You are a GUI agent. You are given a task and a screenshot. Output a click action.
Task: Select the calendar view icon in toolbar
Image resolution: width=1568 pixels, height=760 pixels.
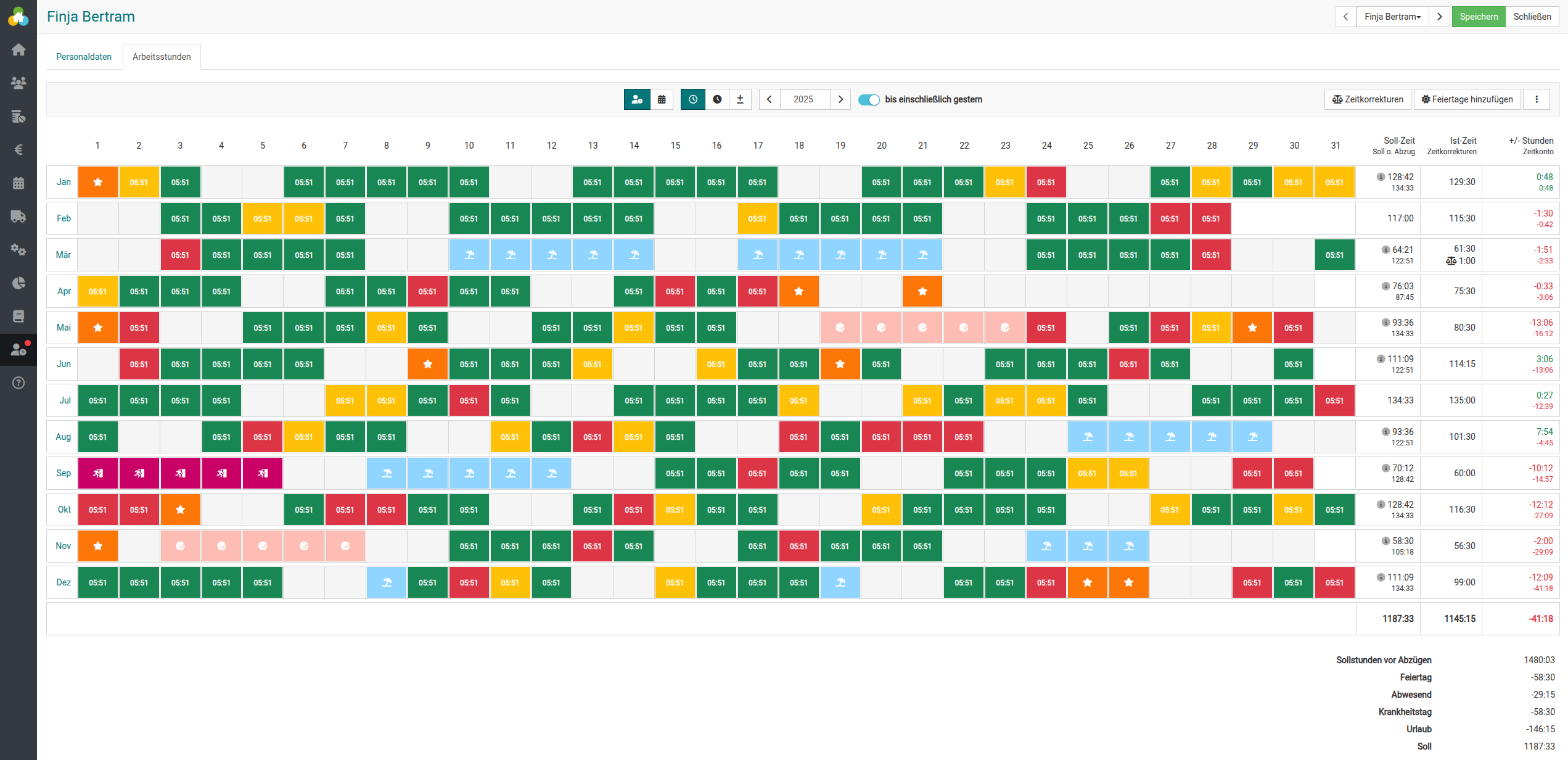(x=662, y=99)
